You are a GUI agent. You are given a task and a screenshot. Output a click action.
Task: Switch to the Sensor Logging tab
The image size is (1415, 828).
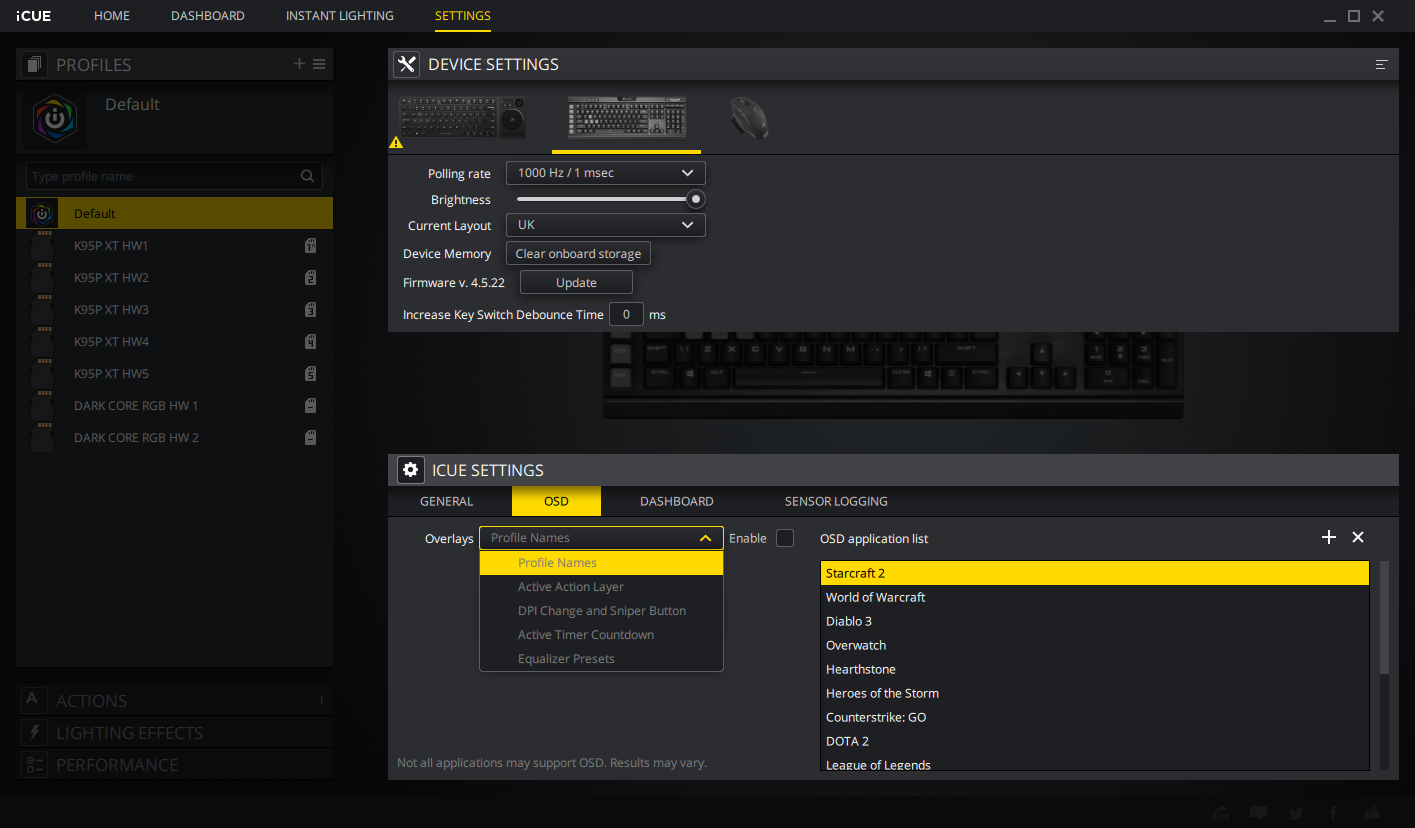835,501
